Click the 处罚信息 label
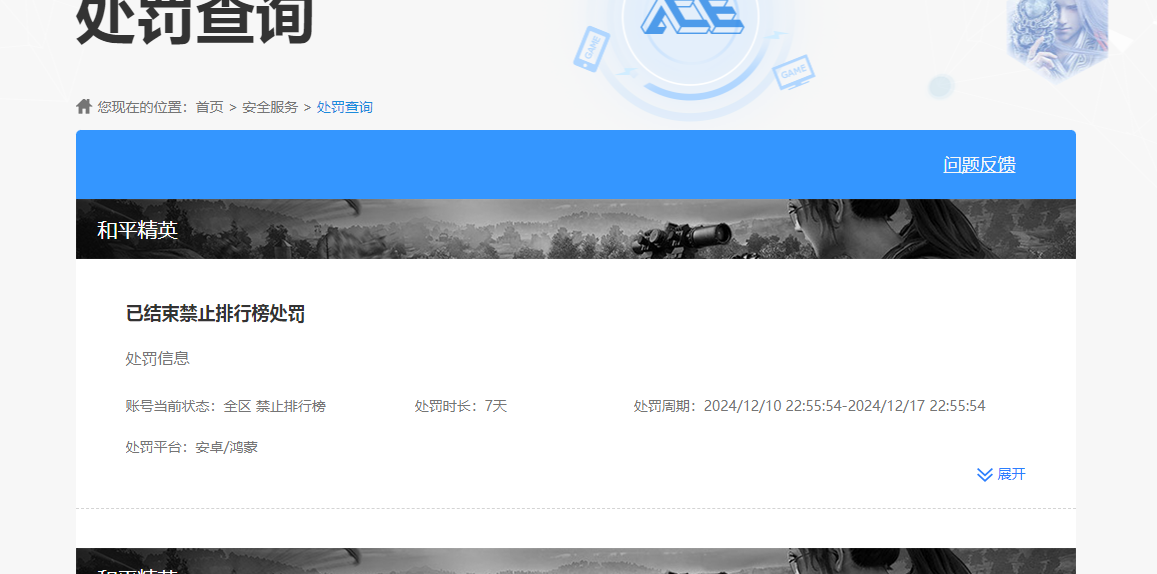The width and height of the screenshot is (1157, 574). coord(158,359)
